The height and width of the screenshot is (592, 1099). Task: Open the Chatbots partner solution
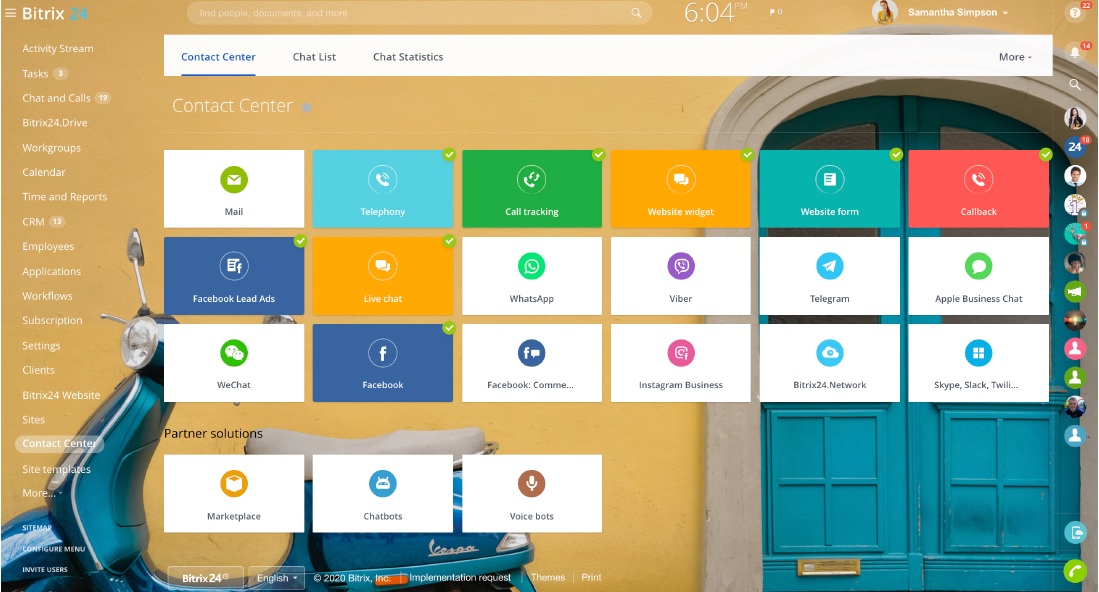pos(383,492)
